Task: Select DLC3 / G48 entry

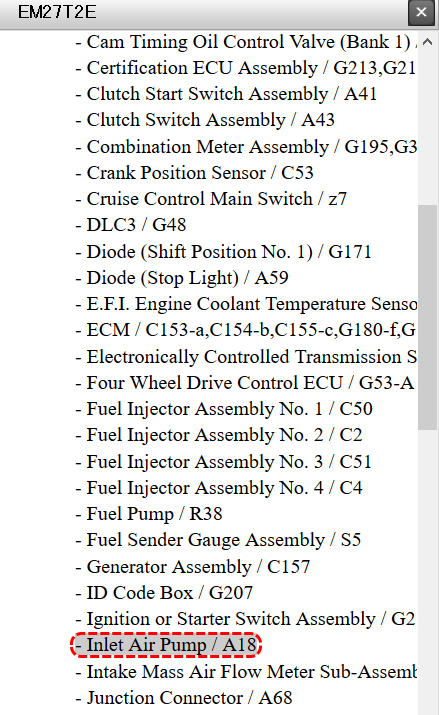Action: click(x=131, y=225)
